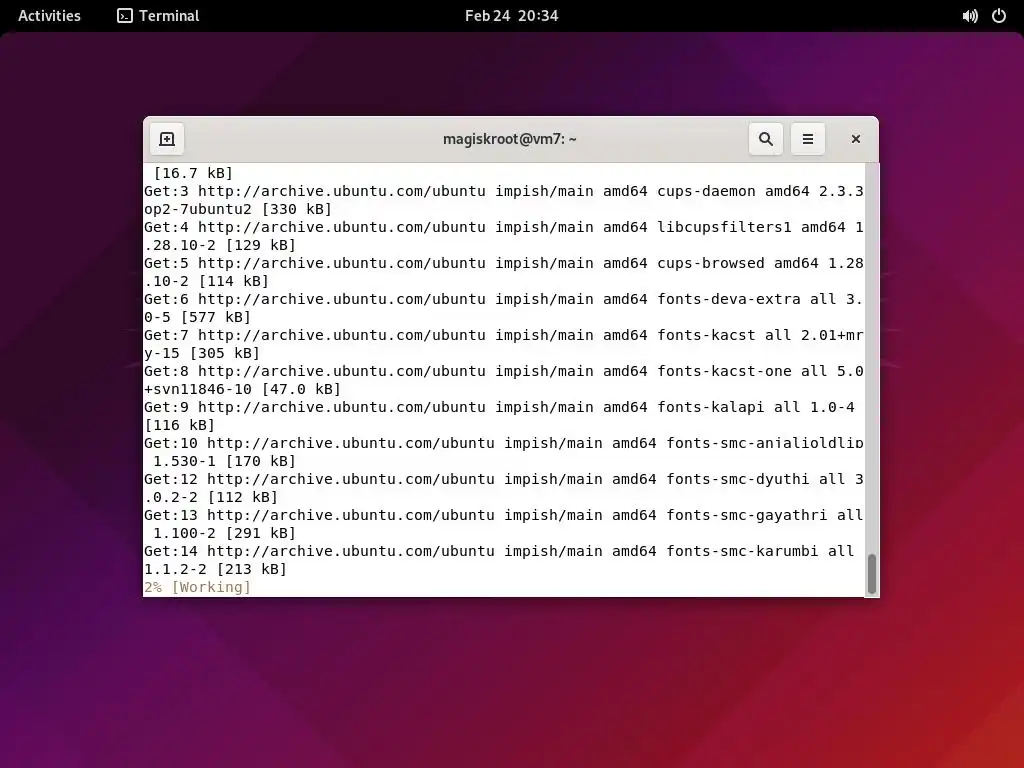1024x768 pixels.
Task: Open the power system menu icon
Action: [999, 16]
